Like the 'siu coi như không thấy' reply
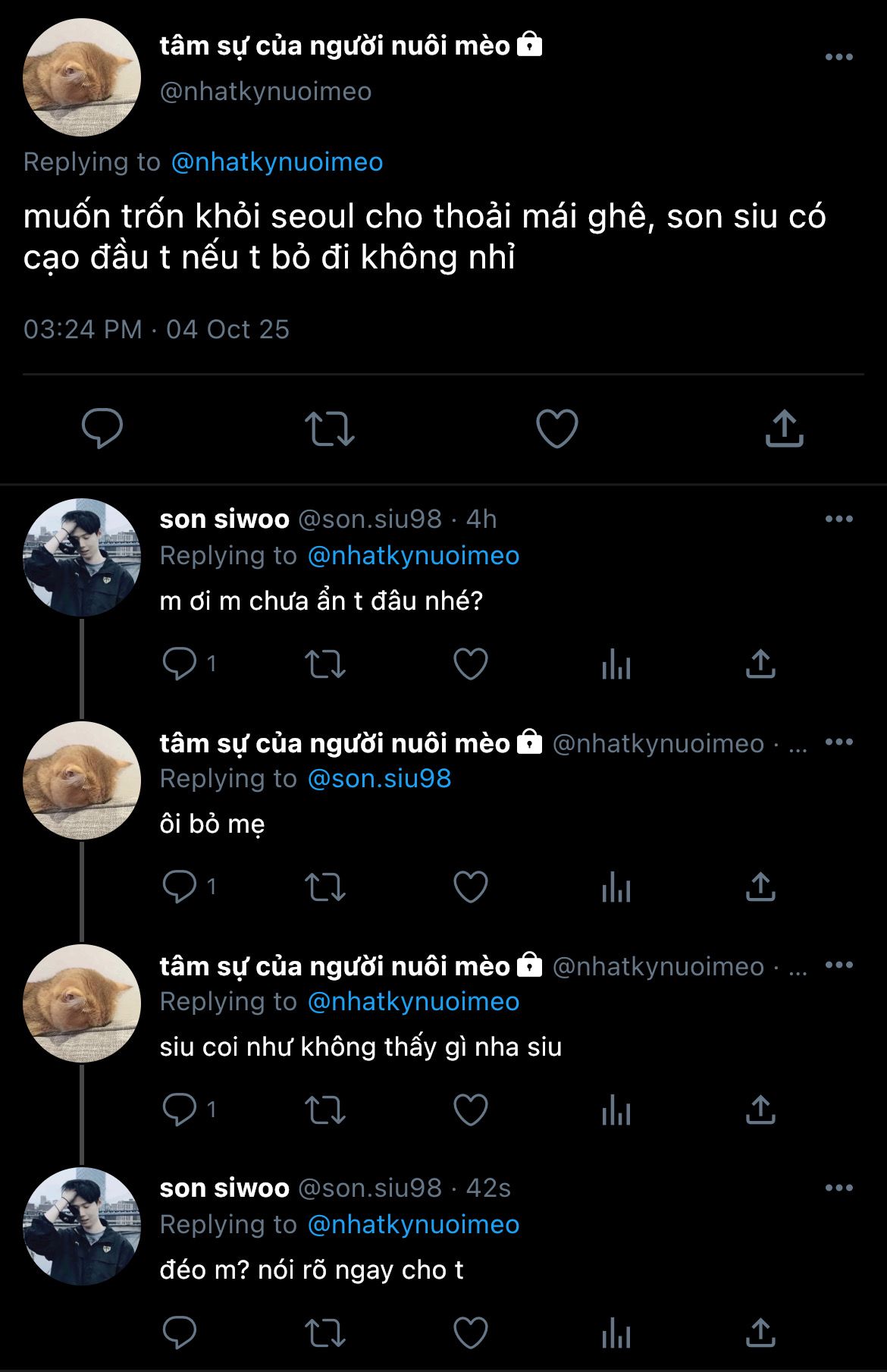This screenshot has height=1372, width=887. point(470,1110)
